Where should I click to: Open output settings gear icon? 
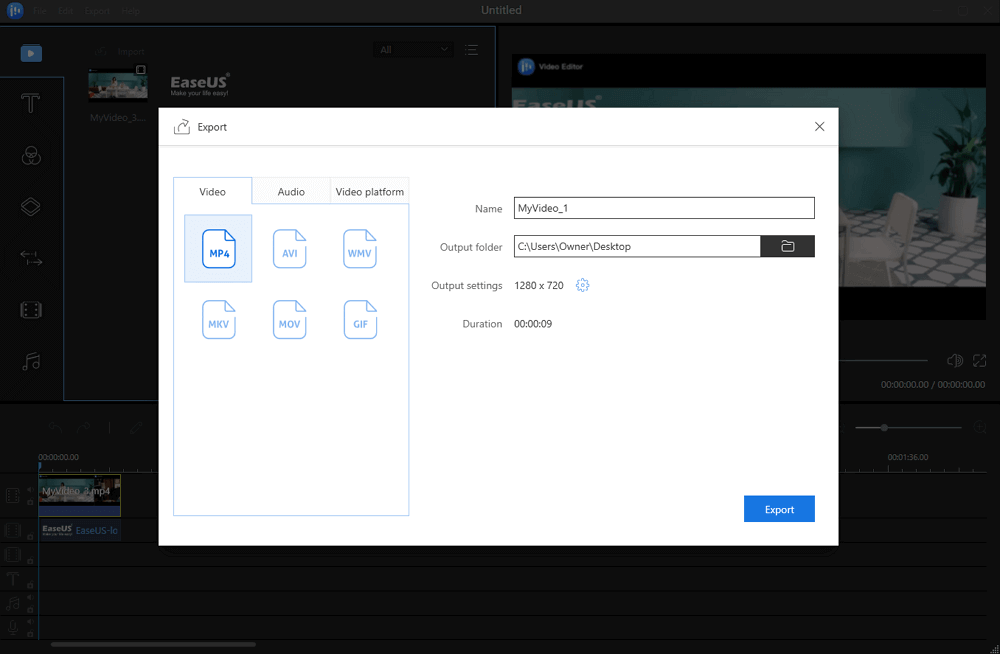(x=583, y=286)
